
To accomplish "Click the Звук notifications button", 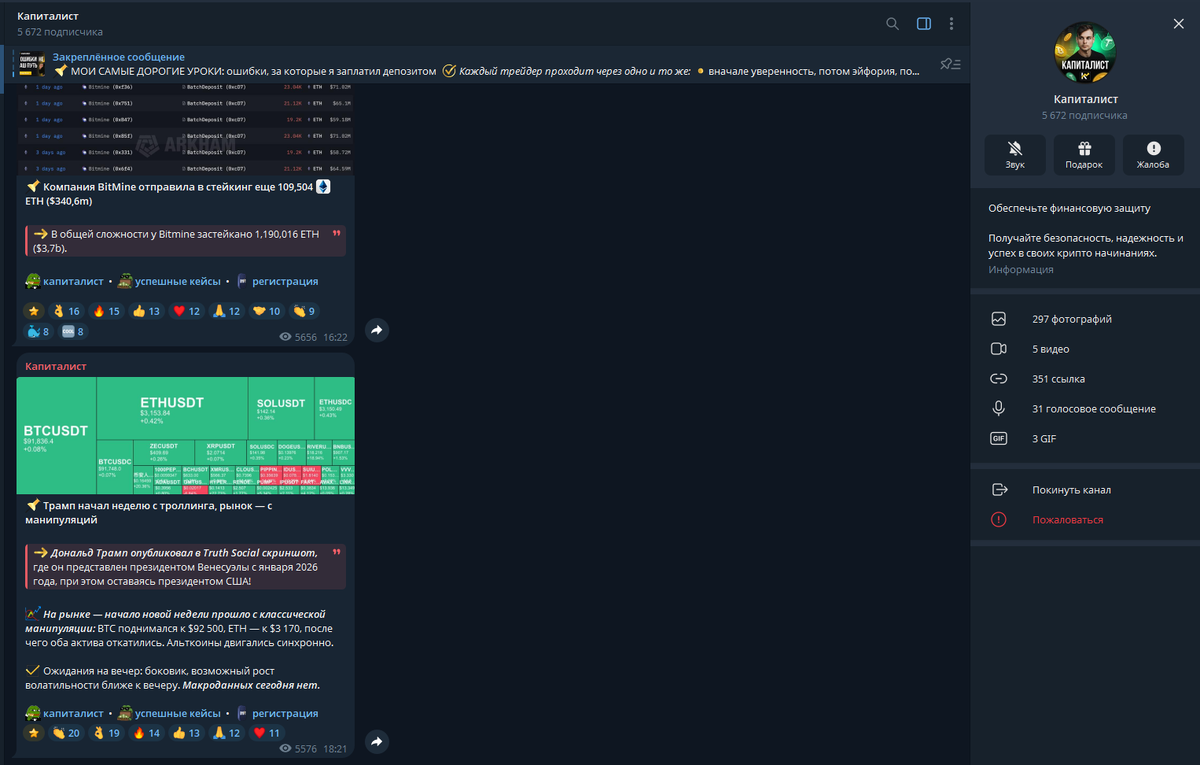I will 1015,155.
